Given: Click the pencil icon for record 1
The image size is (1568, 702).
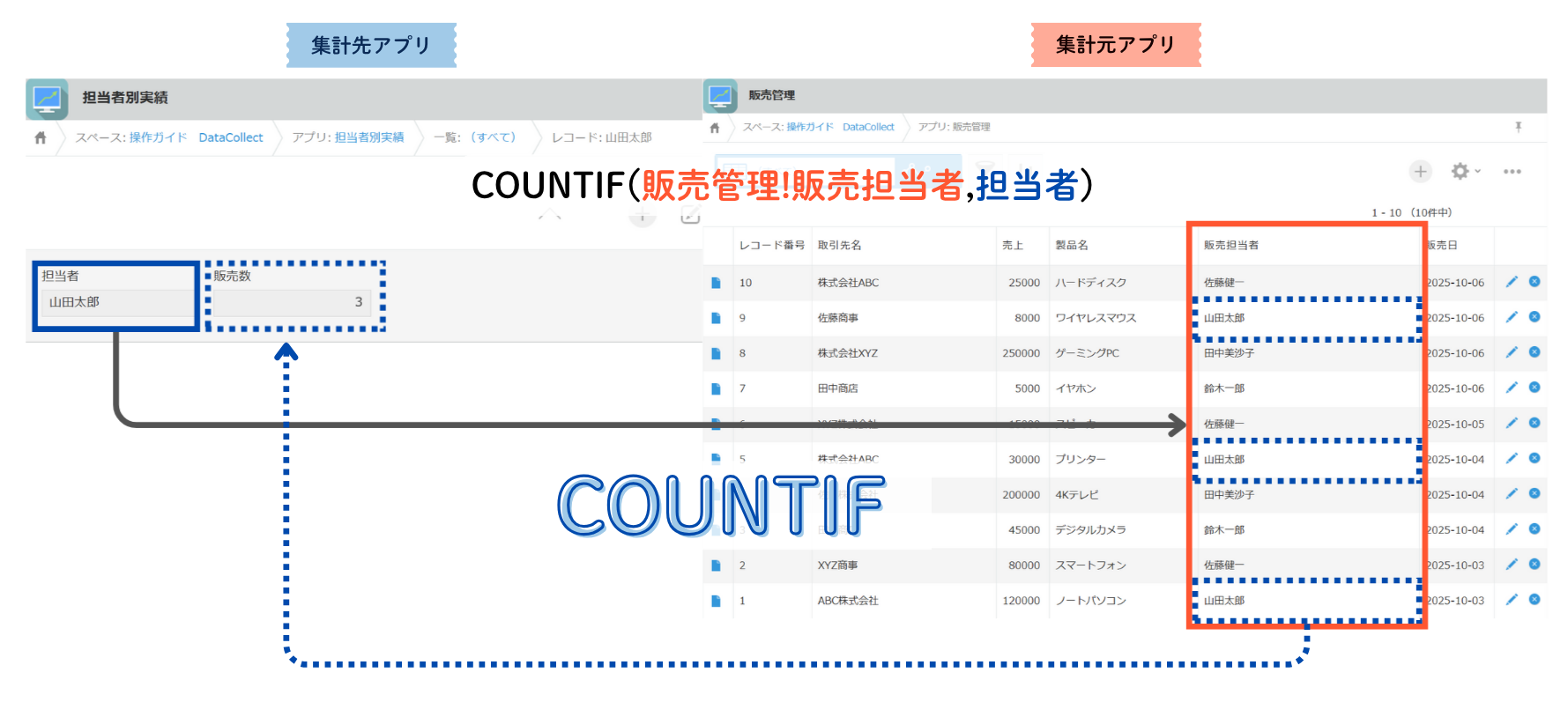Looking at the screenshot, I should click(x=1512, y=600).
